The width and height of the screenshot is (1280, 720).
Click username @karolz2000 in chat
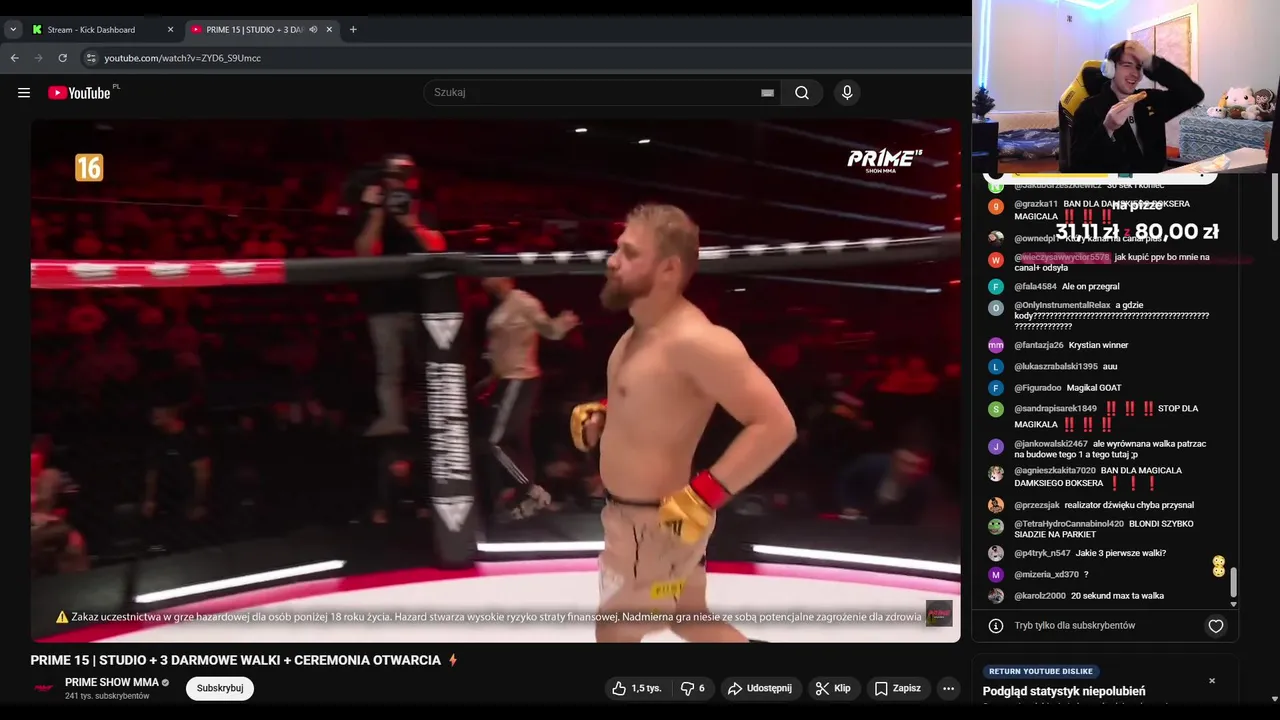point(1040,596)
